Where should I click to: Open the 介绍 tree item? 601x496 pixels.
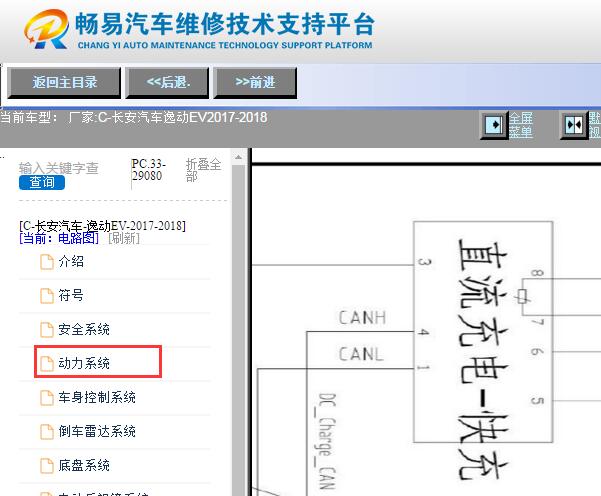click(x=71, y=262)
